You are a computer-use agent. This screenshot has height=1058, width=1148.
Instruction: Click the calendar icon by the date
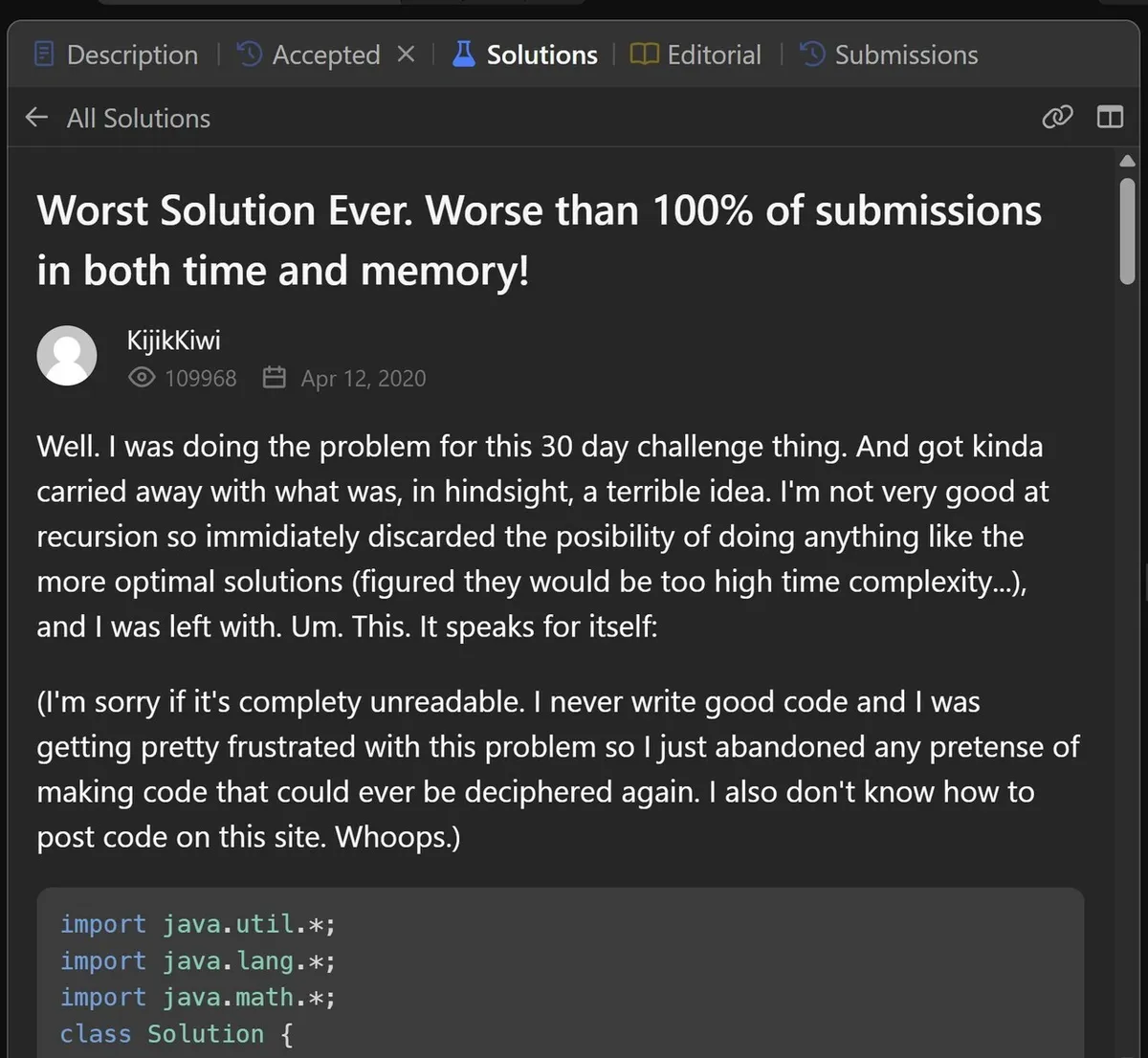point(275,378)
